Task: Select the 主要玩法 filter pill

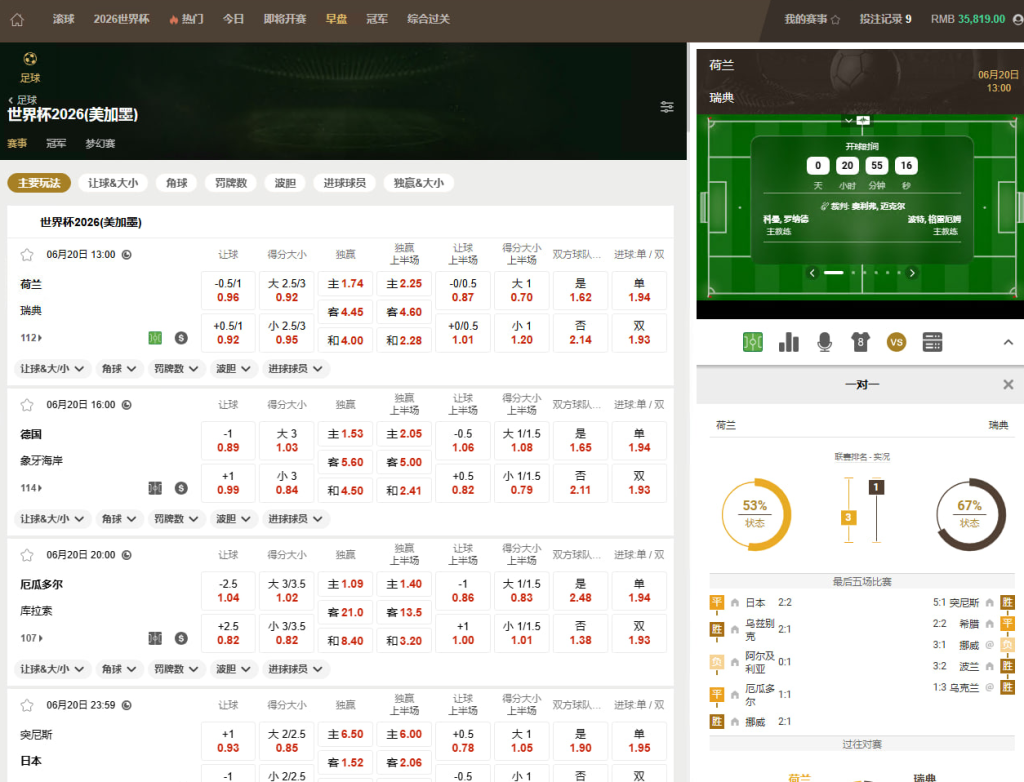Action: coord(39,183)
